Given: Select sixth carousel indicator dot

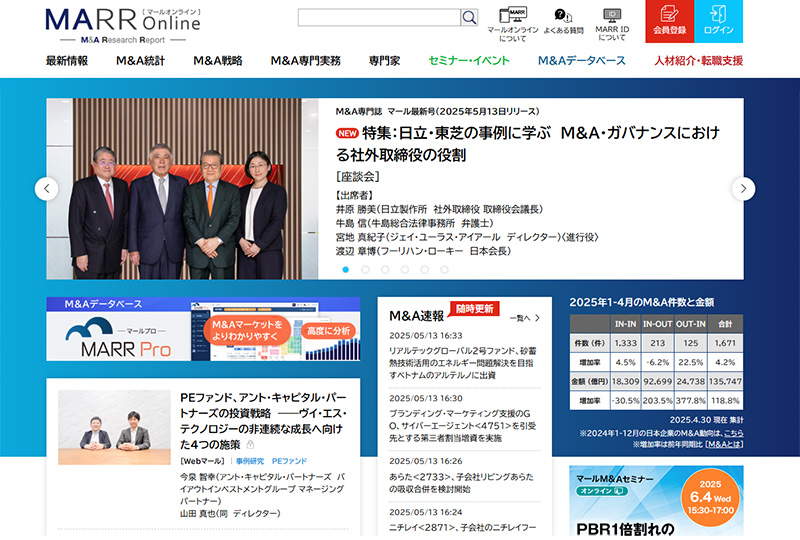Looking at the screenshot, I should point(444,269).
